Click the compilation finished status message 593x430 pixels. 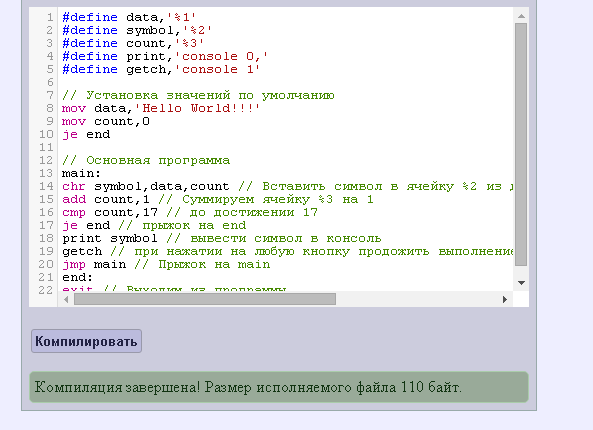[279, 387]
